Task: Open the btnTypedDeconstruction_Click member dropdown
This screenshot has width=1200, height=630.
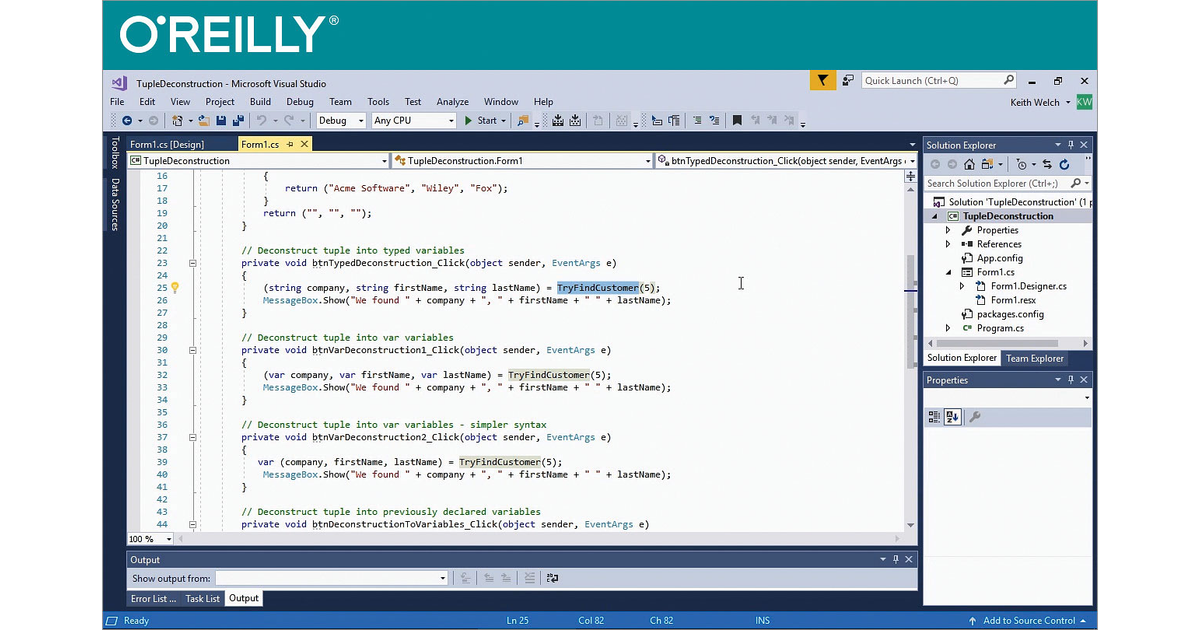Action: point(785,160)
